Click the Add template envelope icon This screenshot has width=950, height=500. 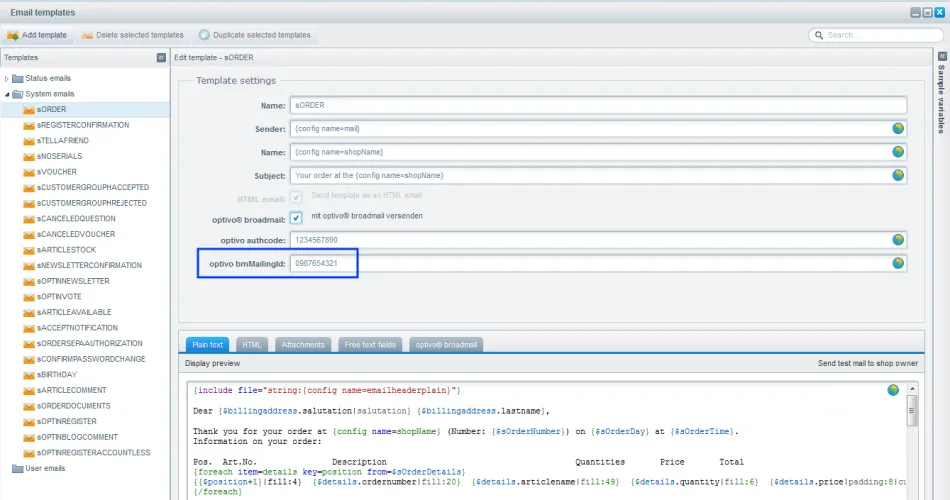pos(13,35)
